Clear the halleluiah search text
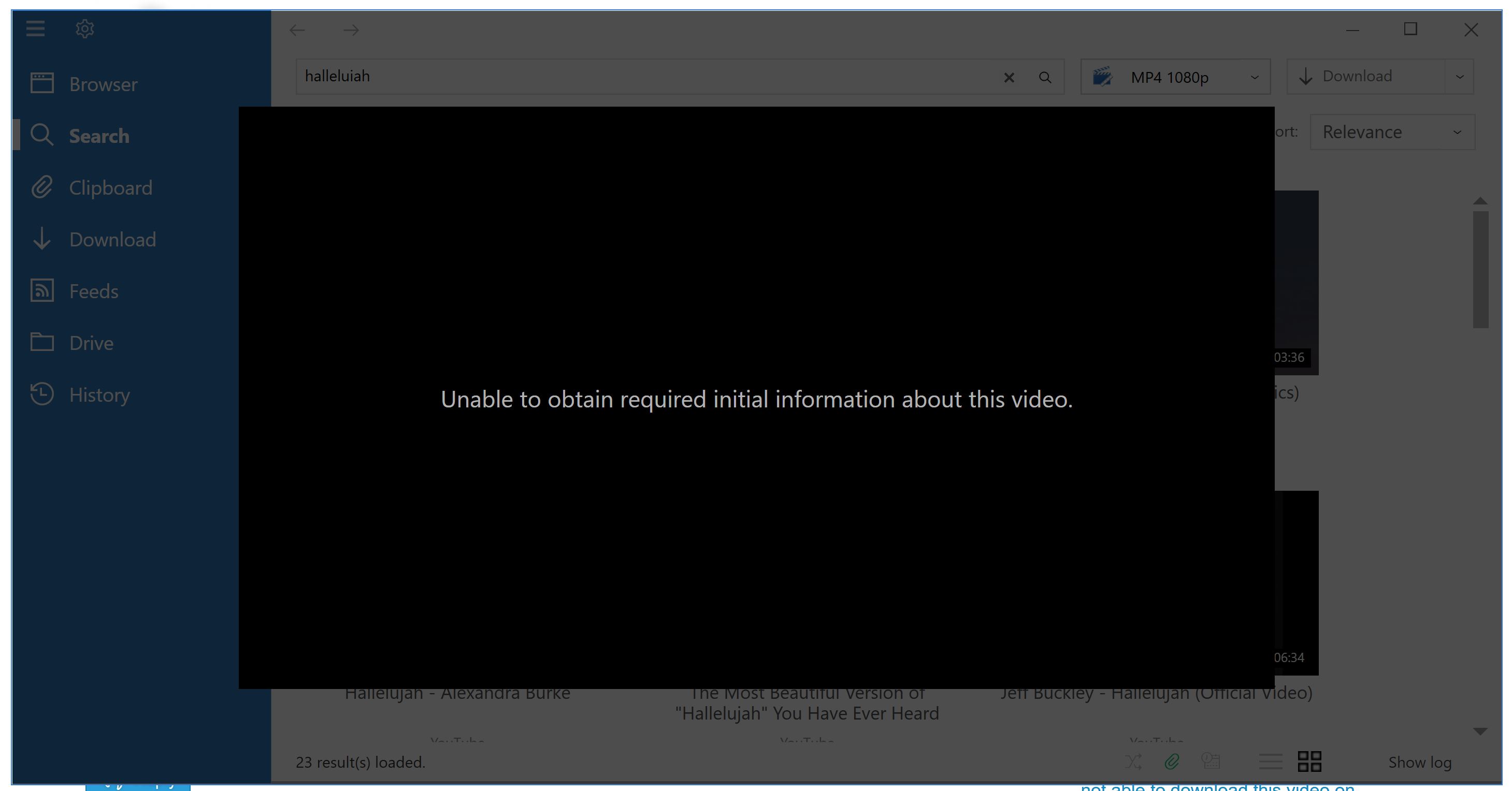The height and width of the screenshot is (791, 1512). (1009, 78)
